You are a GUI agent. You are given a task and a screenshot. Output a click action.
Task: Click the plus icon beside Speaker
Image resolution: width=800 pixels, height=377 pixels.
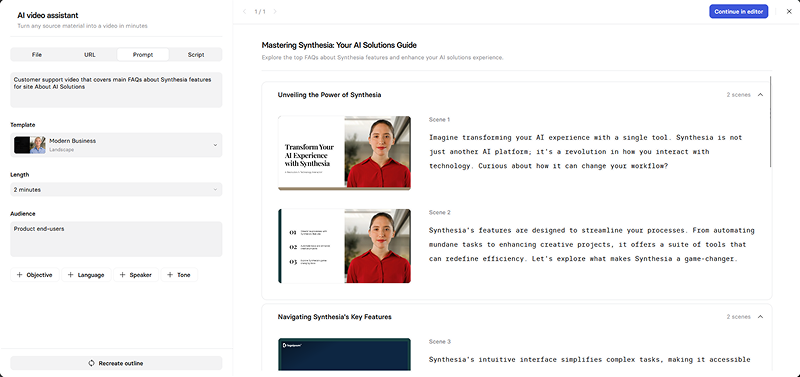pyautogui.click(x=122, y=275)
